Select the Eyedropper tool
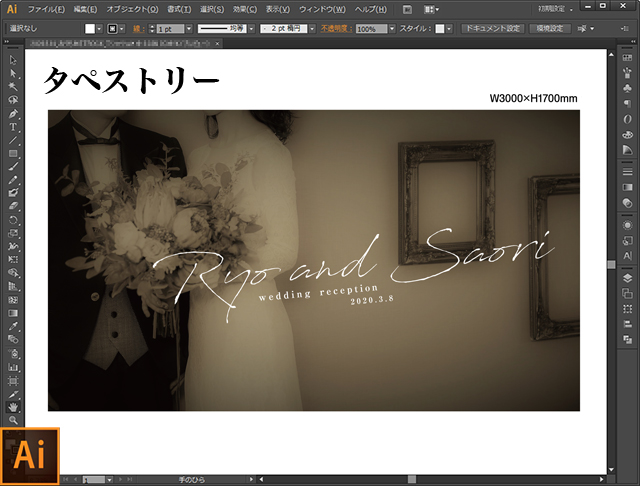640x486 pixels. [x=13, y=326]
